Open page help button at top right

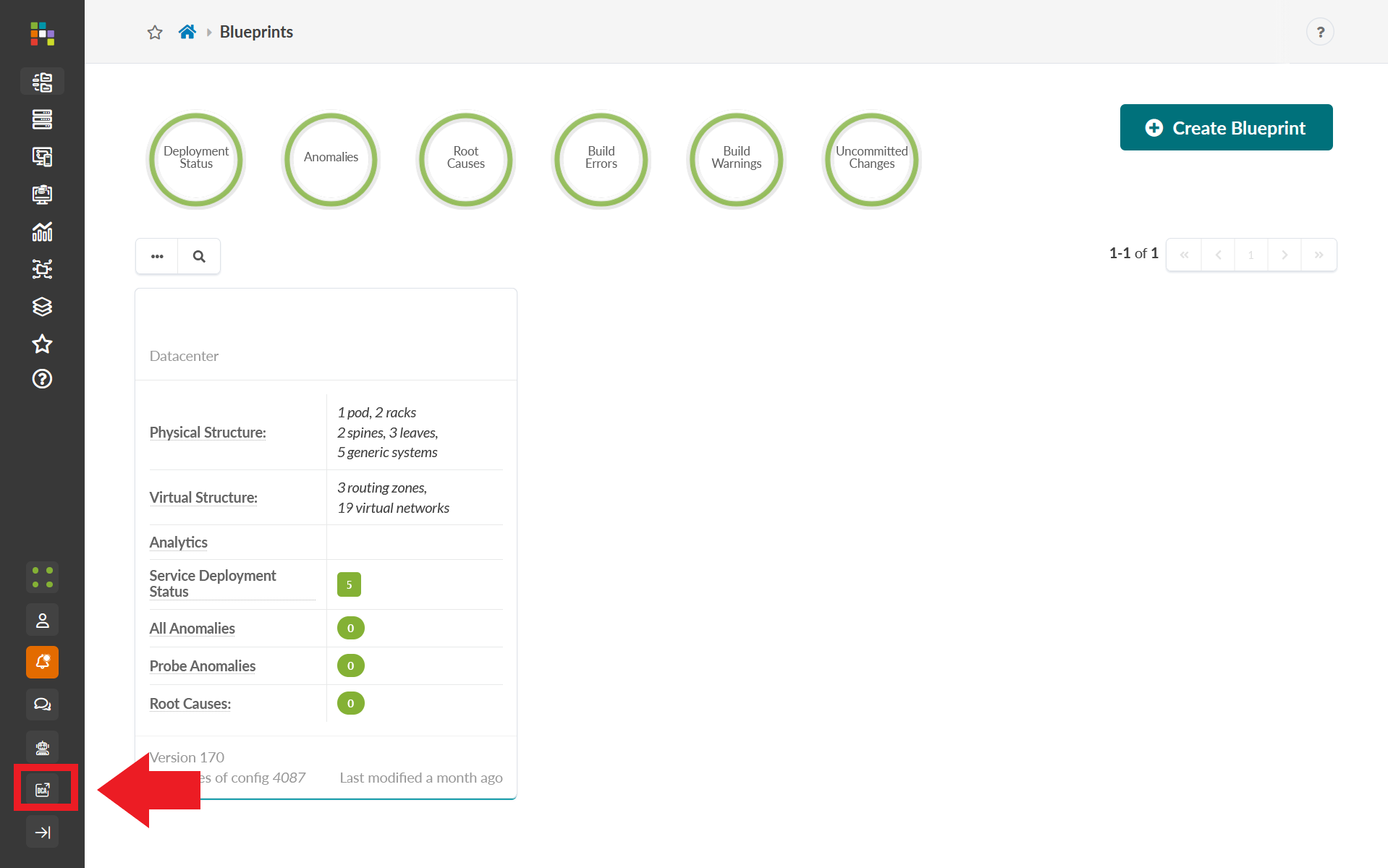click(1320, 32)
